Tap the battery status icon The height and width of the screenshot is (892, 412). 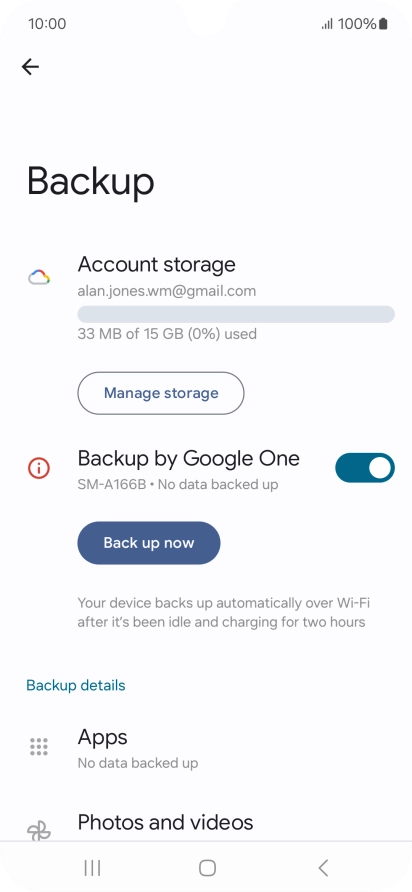(x=383, y=24)
